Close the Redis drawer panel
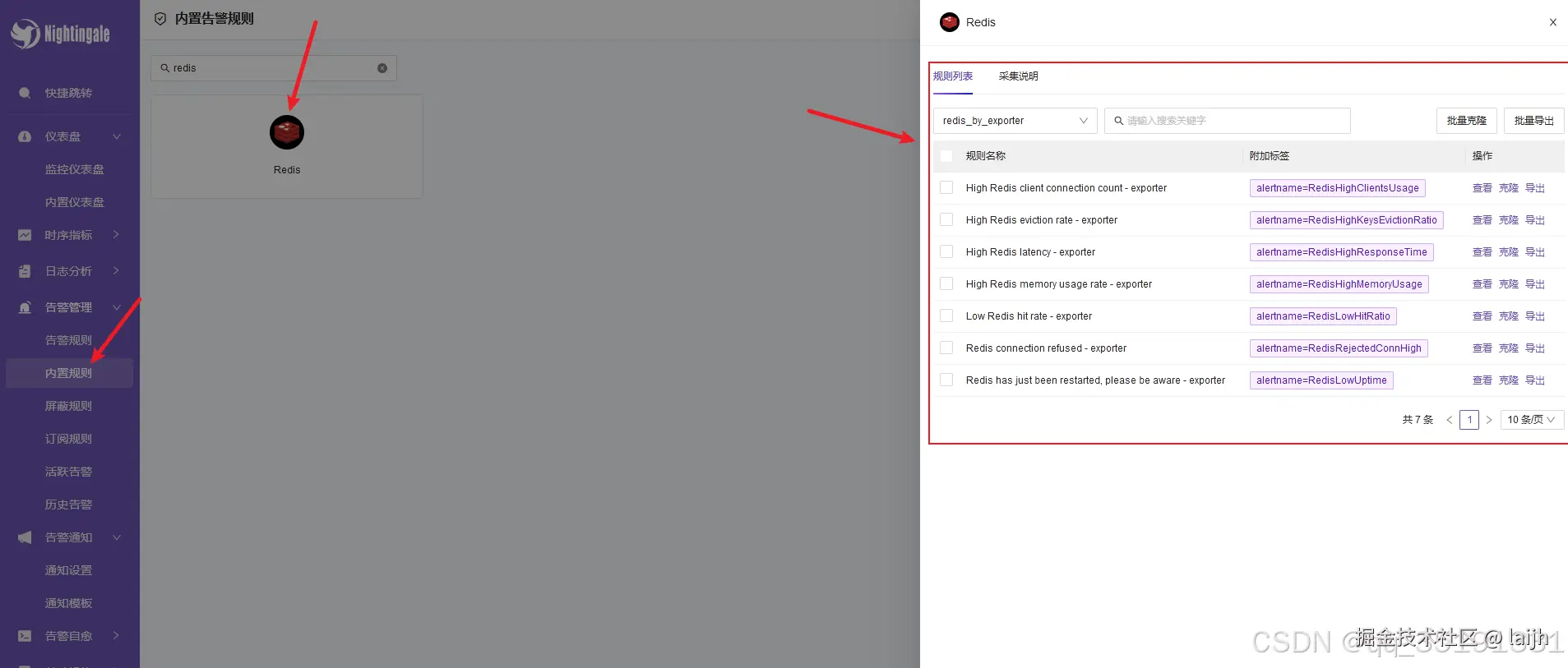 (x=1553, y=22)
